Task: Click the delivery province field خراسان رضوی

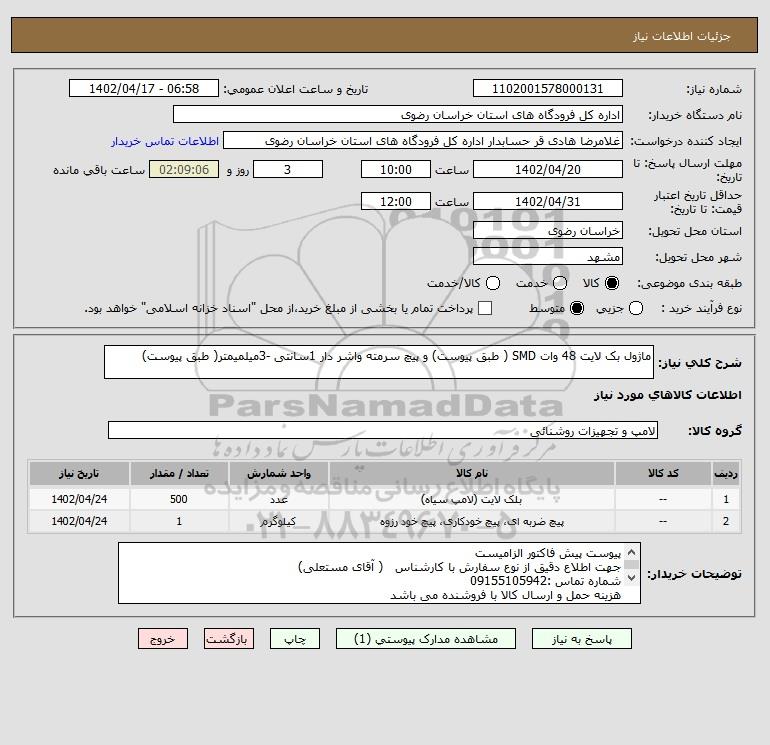Action: [x=548, y=230]
